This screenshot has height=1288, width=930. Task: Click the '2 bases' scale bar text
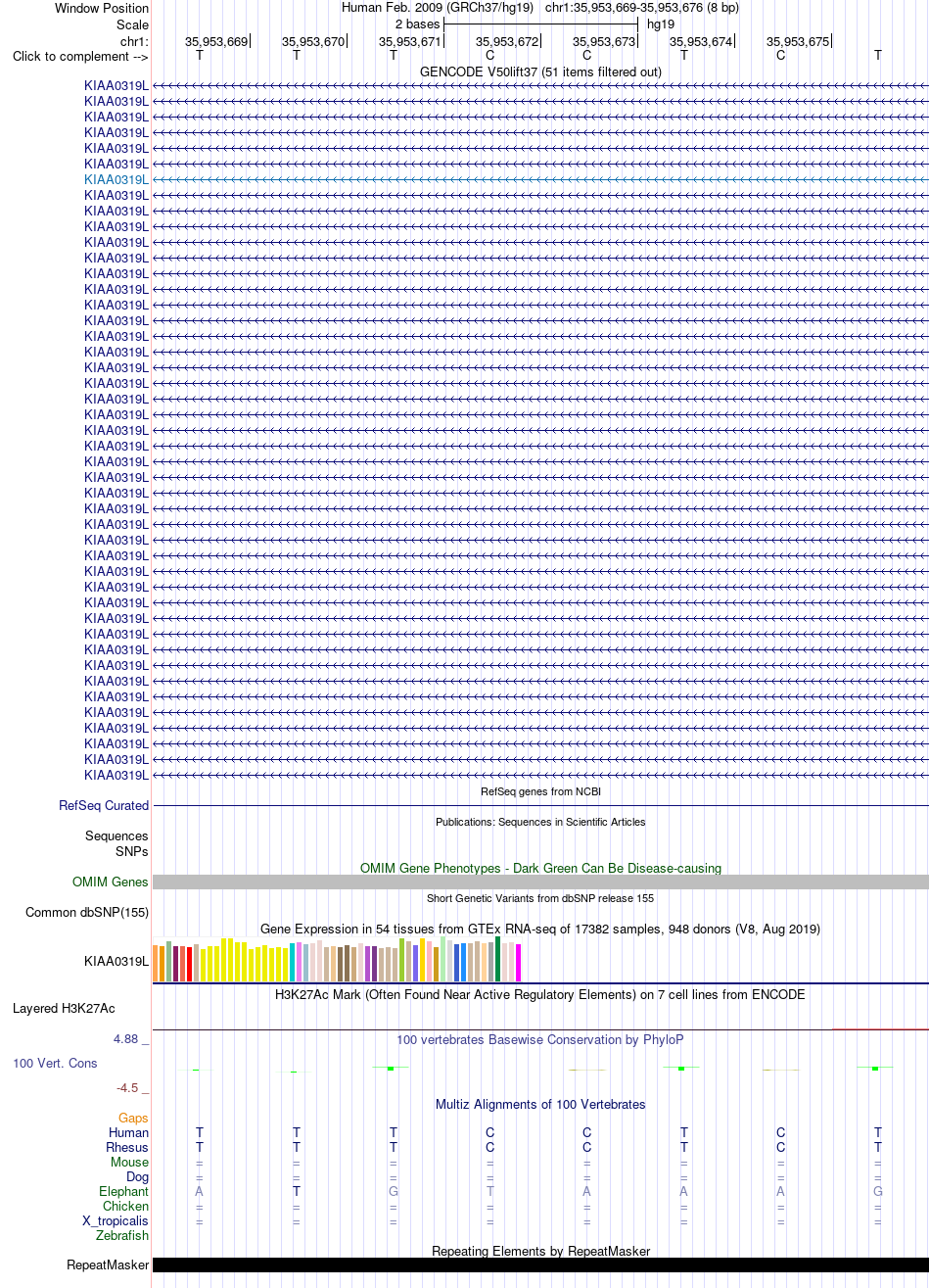click(x=417, y=24)
